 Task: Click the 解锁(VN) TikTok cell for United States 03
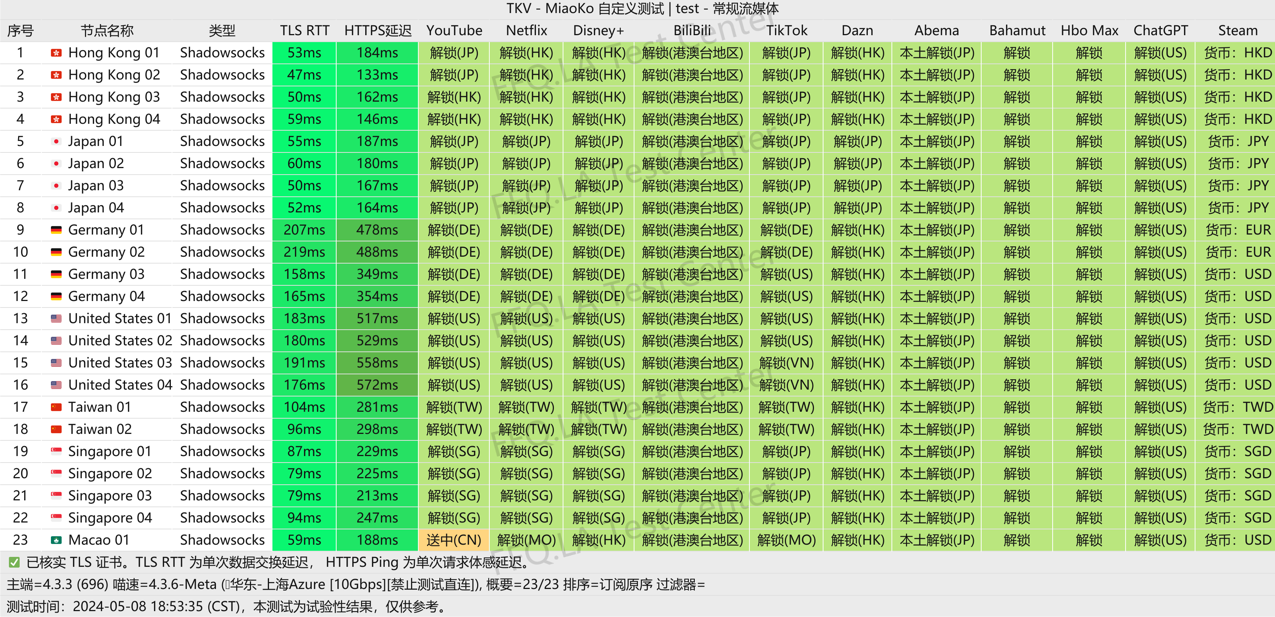786,363
